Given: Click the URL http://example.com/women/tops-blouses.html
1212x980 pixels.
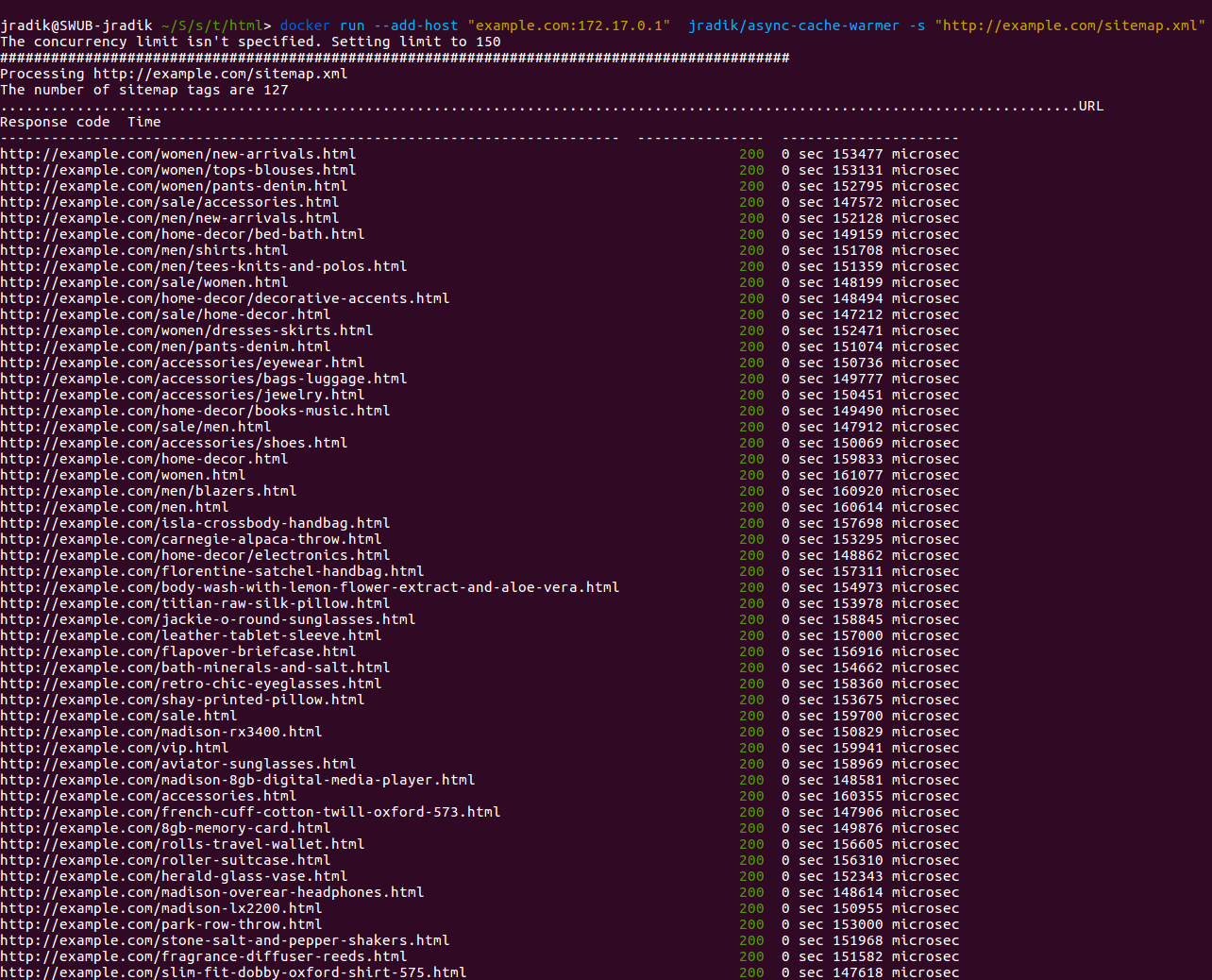Looking at the screenshot, I should [x=178, y=170].
